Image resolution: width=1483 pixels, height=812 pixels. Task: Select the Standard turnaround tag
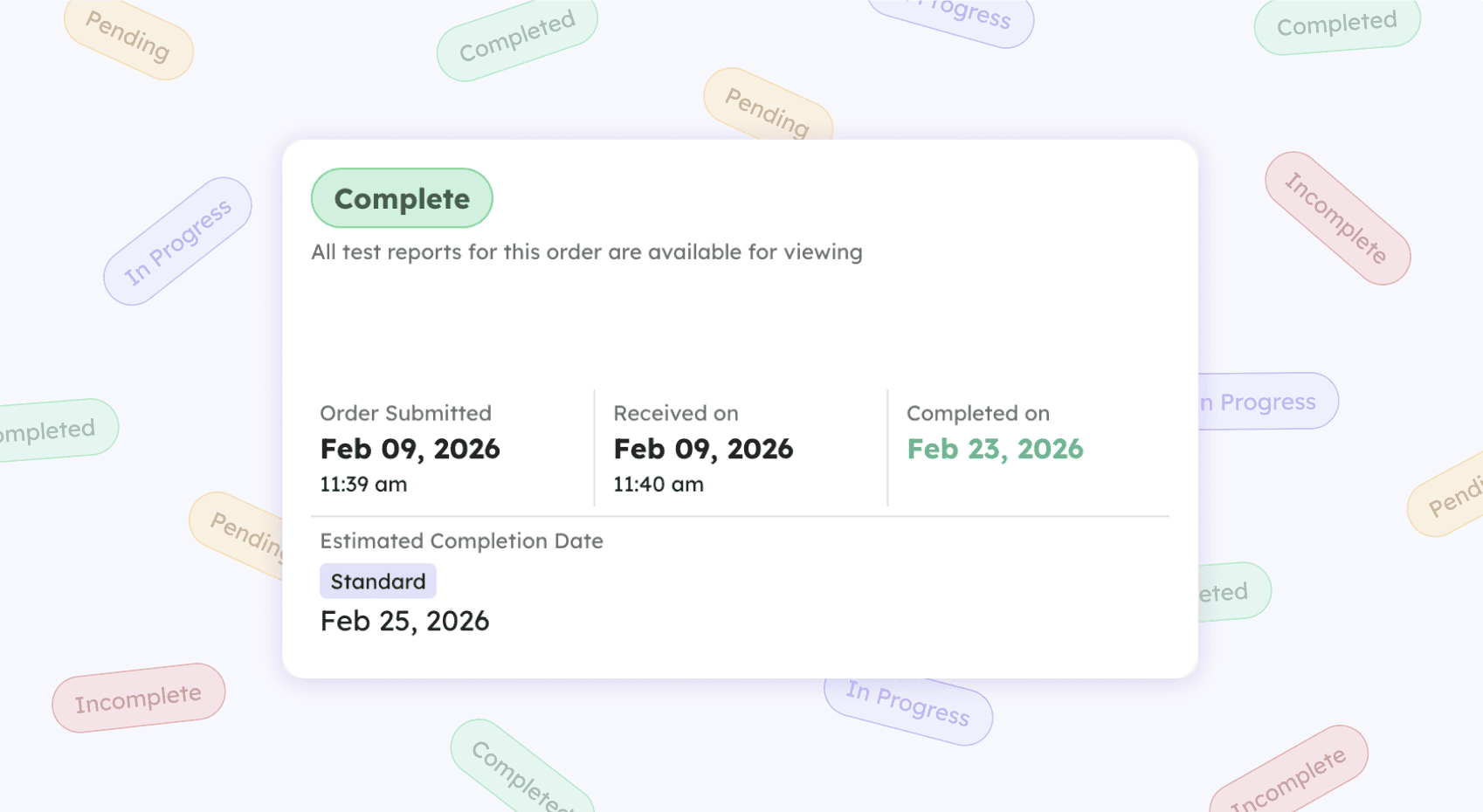point(377,581)
